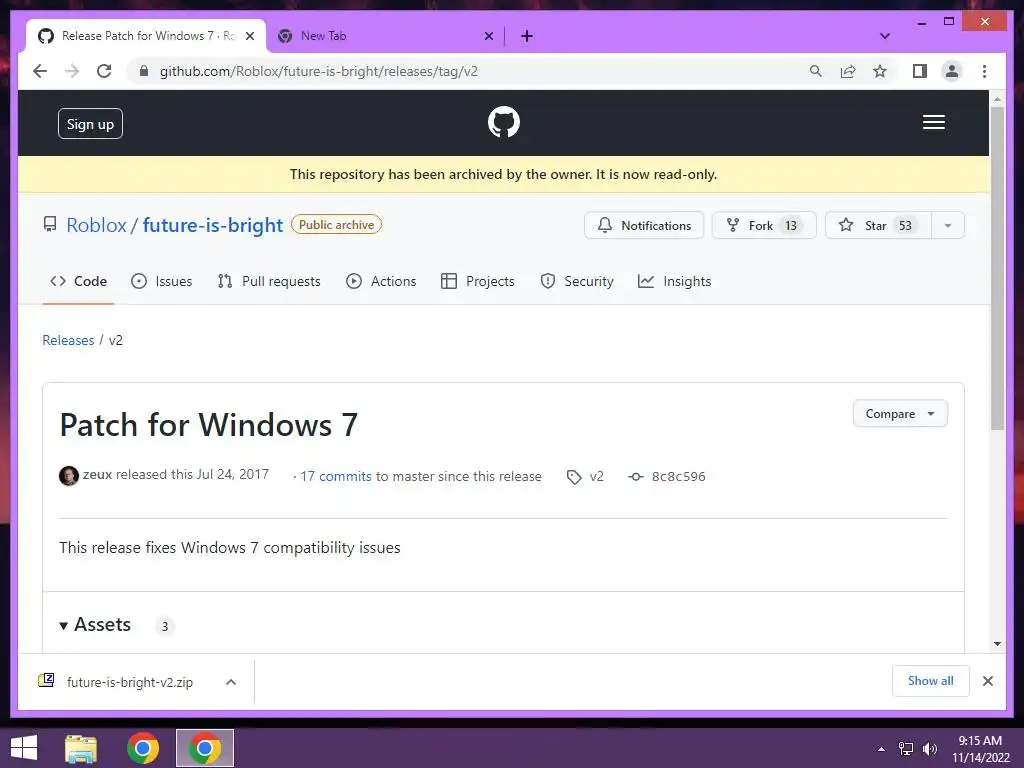
Task: Click the Sign up button
Action: click(x=90, y=123)
